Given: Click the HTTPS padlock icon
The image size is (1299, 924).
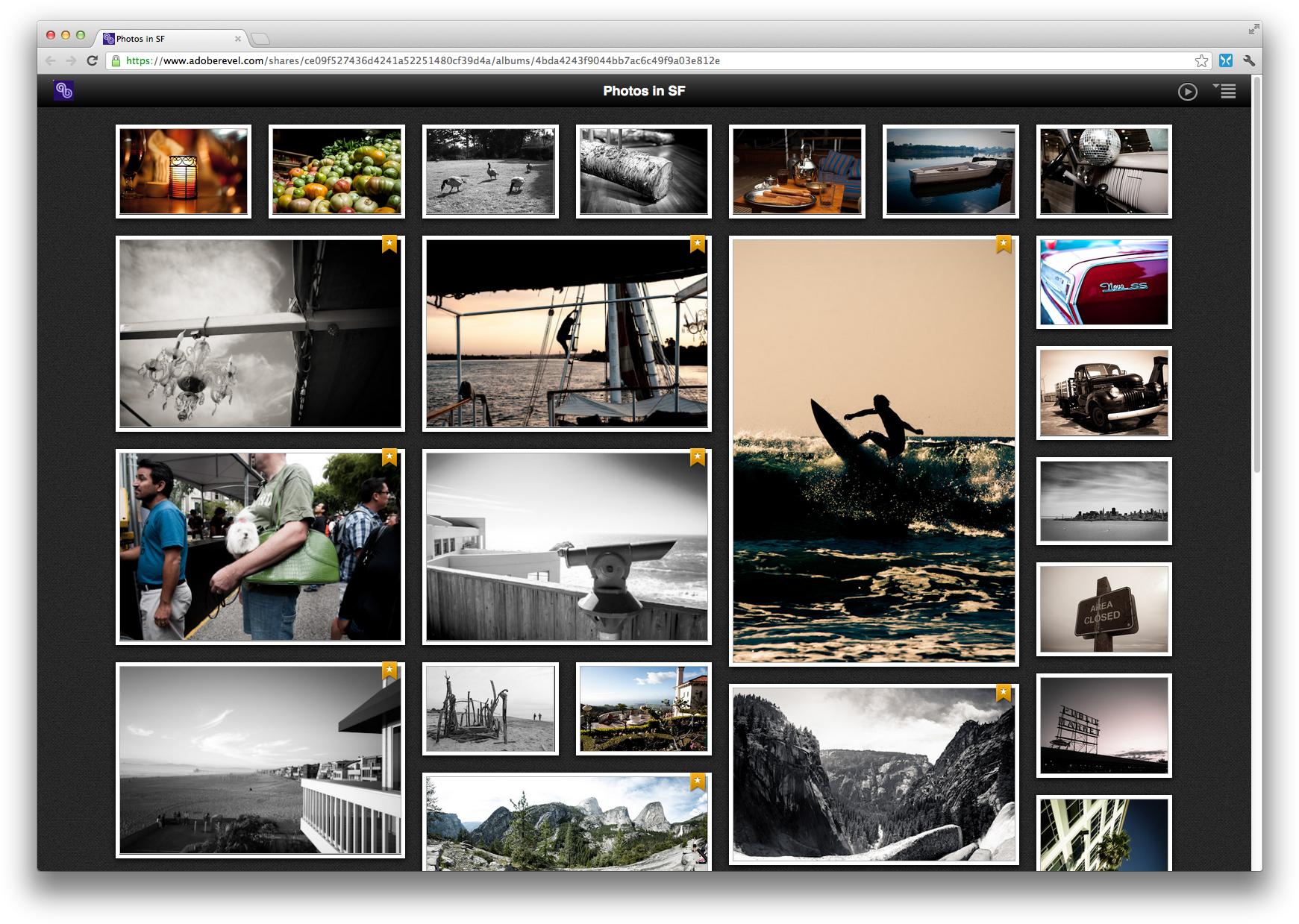Looking at the screenshot, I should tap(116, 60).
